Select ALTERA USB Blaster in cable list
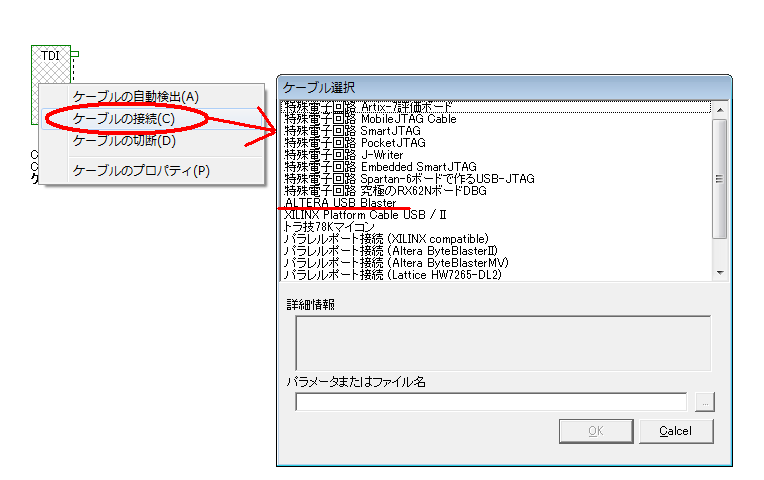The image size is (764, 480). click(340, 202)
